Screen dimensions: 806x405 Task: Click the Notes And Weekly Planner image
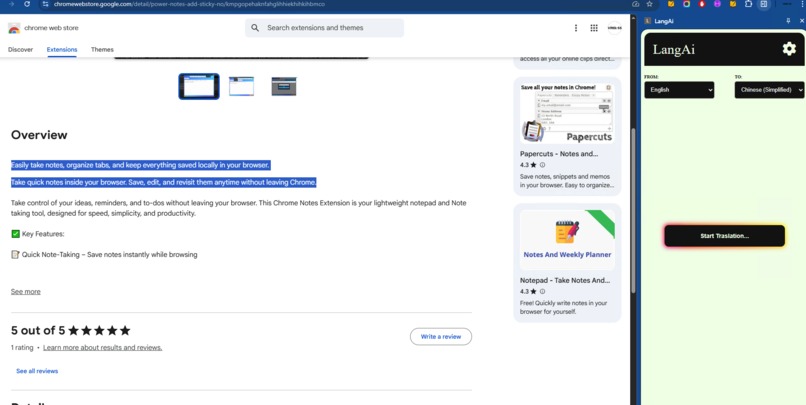[567, 240]
